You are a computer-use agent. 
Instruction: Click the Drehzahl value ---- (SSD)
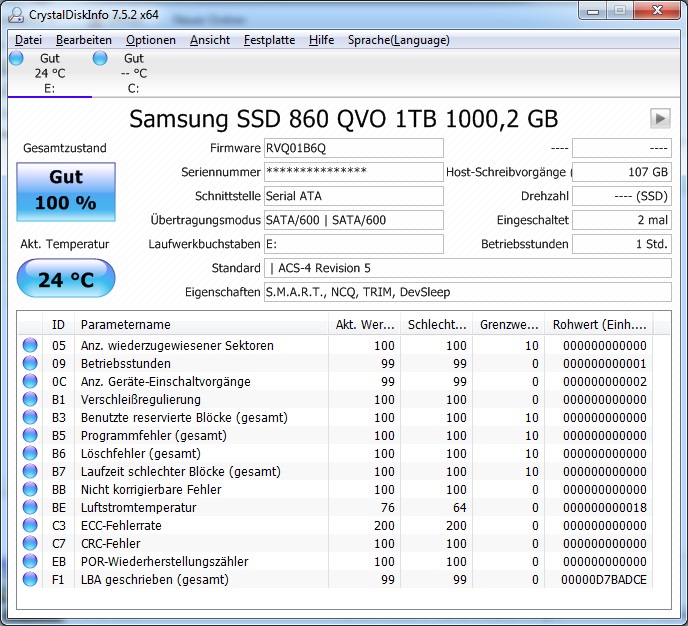pos(622,196)
